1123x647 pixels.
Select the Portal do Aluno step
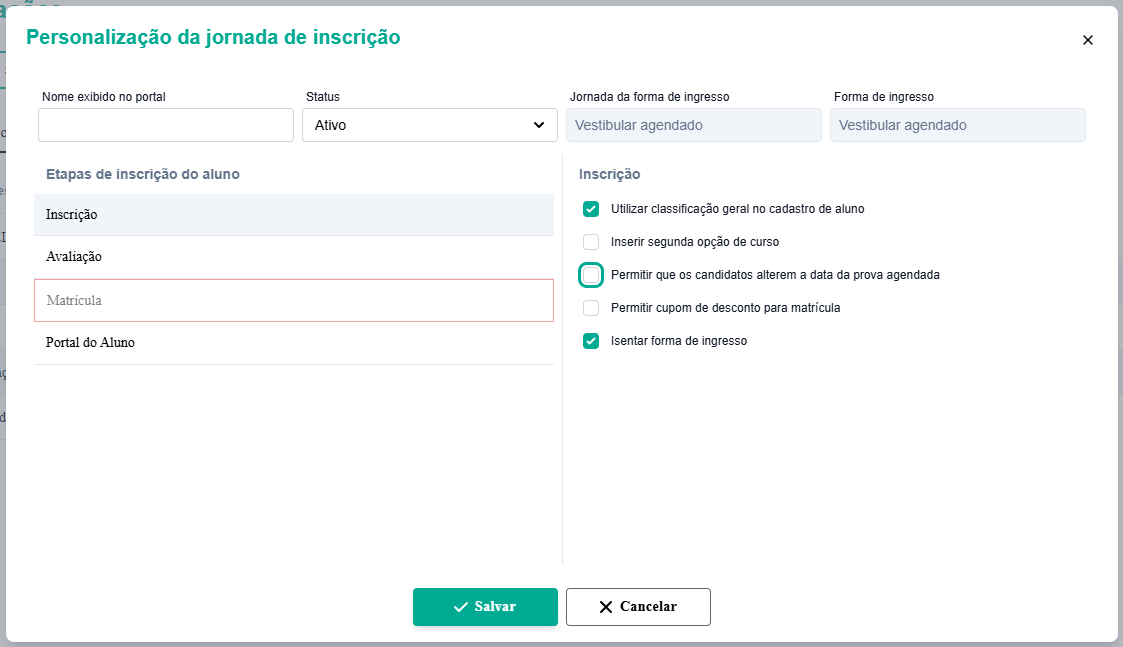[294, 342]
